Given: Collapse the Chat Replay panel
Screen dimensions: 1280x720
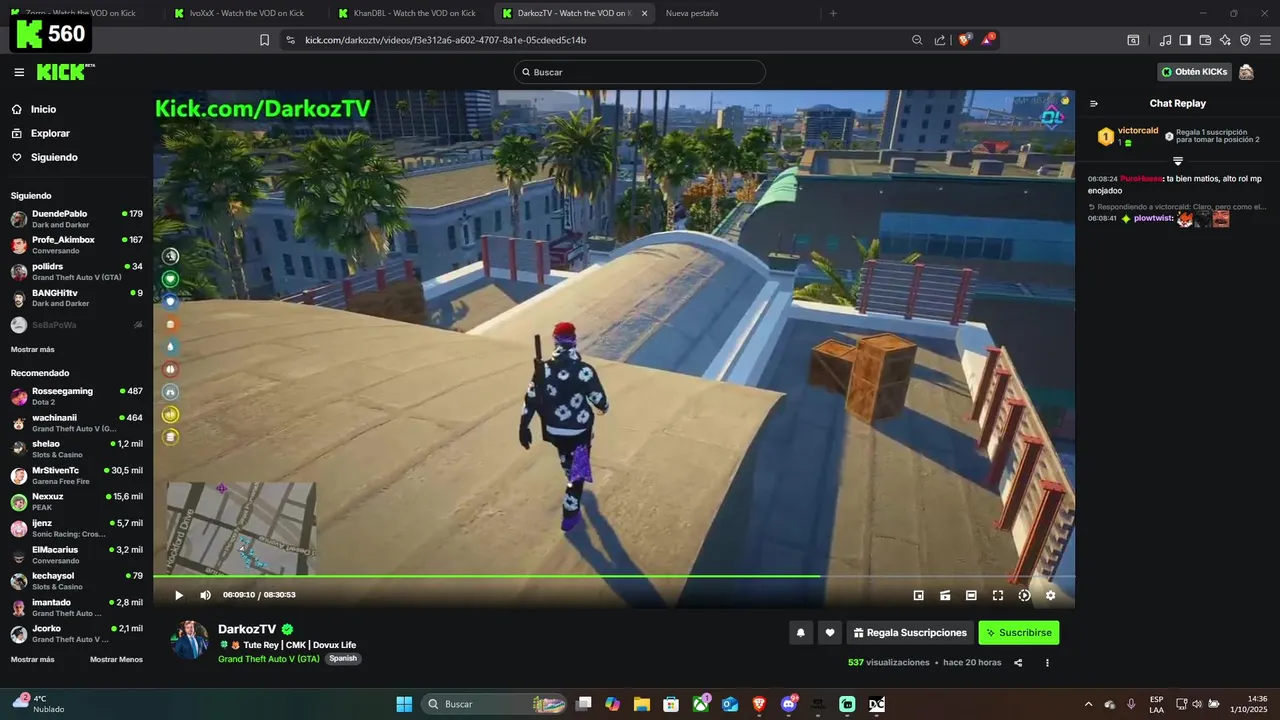Looking at the screenshot, I should 1094,103.
